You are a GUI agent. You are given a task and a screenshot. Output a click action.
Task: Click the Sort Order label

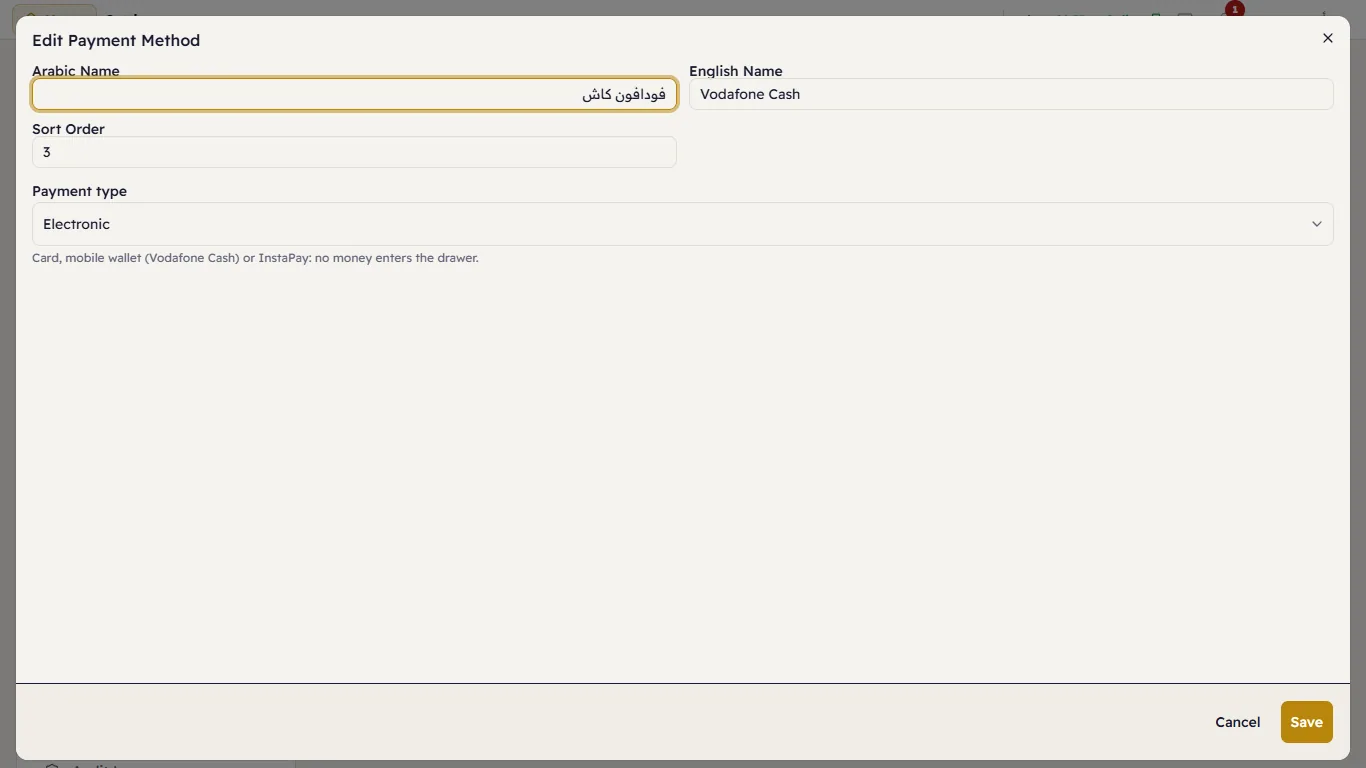[68, 129]
